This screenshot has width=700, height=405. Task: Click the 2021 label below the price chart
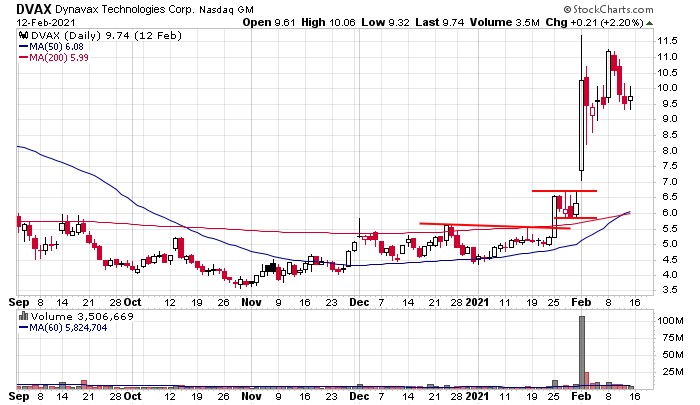click(x=477, y=302)
